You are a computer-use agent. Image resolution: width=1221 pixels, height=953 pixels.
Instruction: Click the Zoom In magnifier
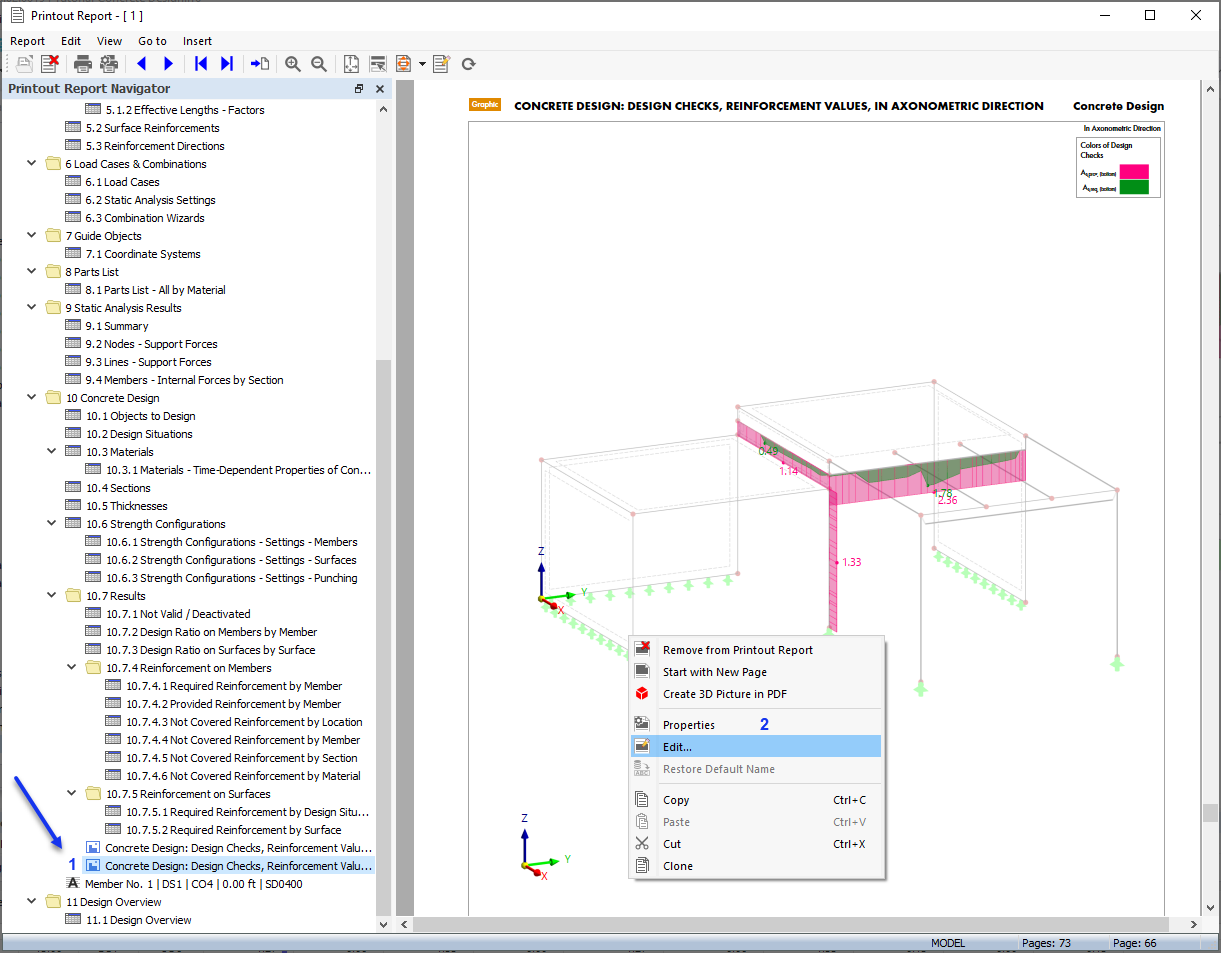(x=293, y=64)
